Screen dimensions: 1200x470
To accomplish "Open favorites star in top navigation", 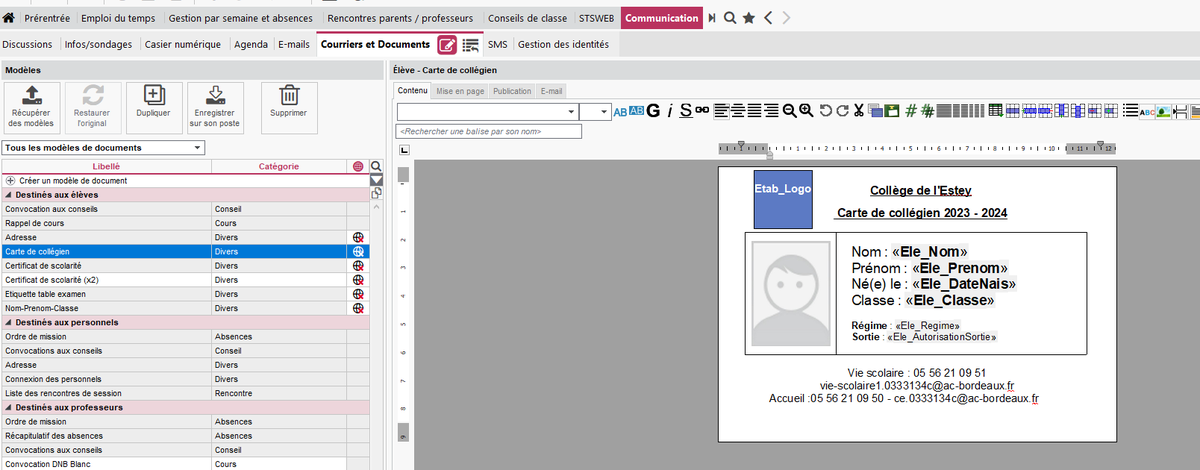I will 748,18.
